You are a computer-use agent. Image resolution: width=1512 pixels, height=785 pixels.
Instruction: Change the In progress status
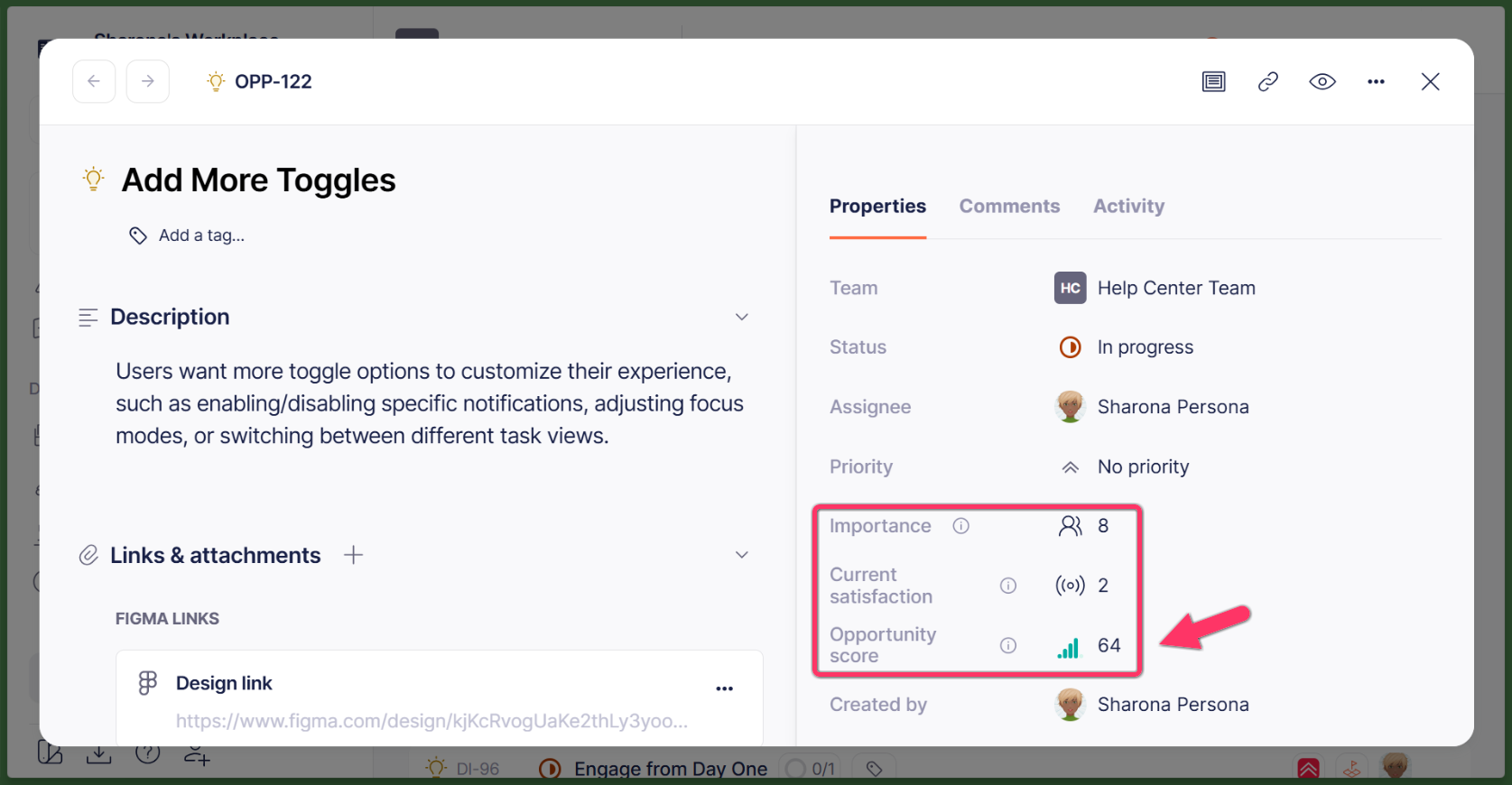click(1145, 347)
